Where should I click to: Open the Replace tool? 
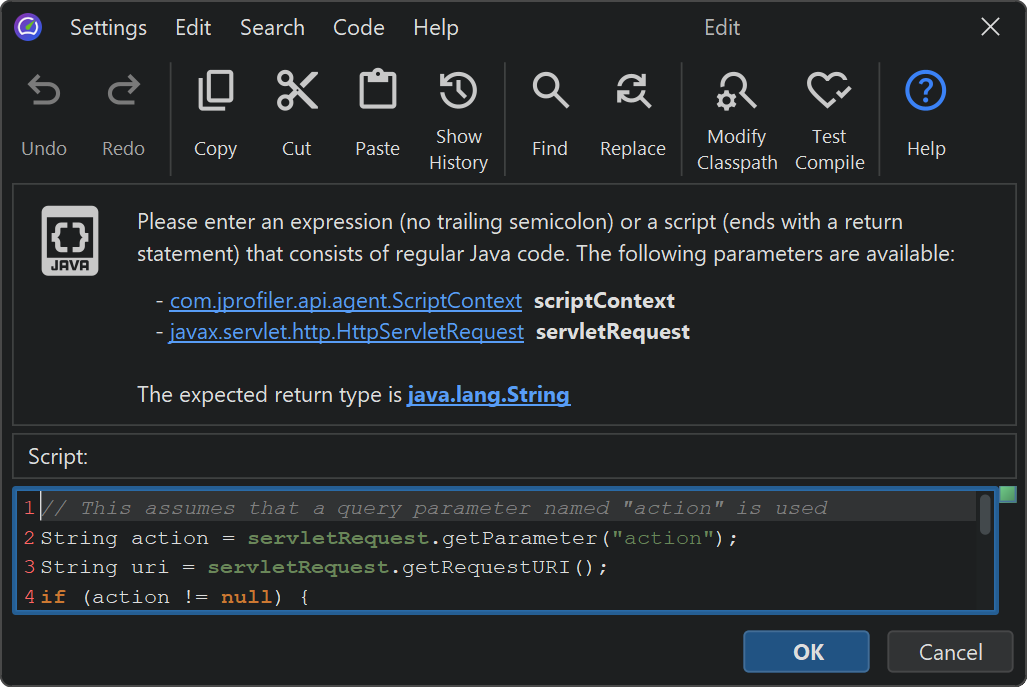[x=632, y=92]
